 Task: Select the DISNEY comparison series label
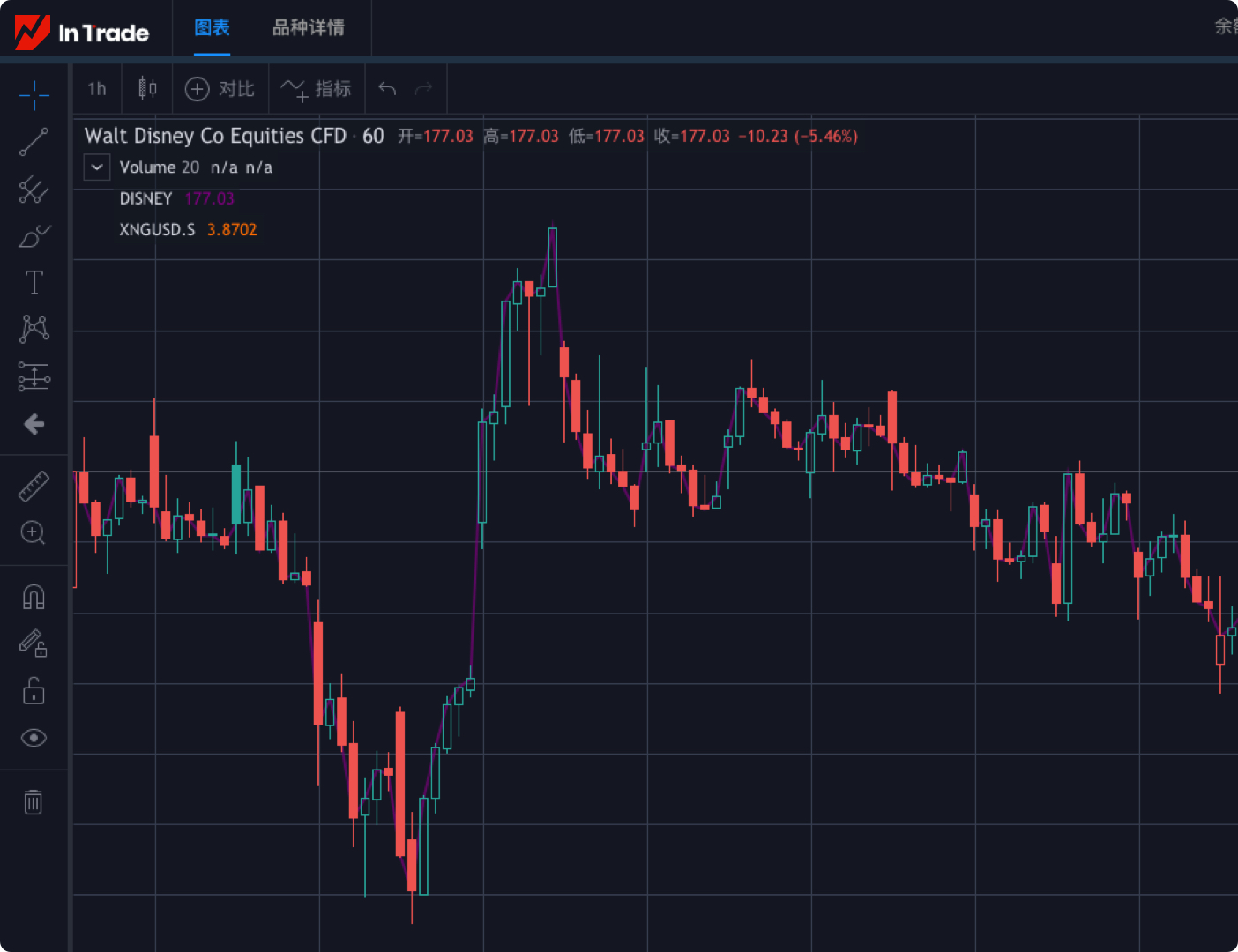pos(145,198)
